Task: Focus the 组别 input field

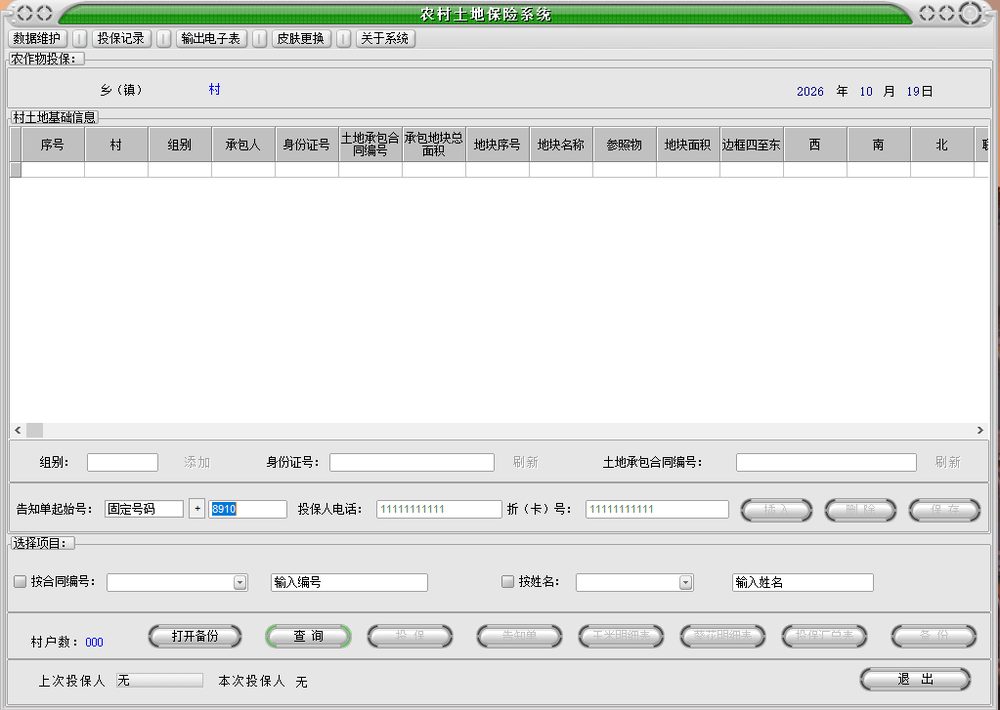Action: tap(122, 462)
